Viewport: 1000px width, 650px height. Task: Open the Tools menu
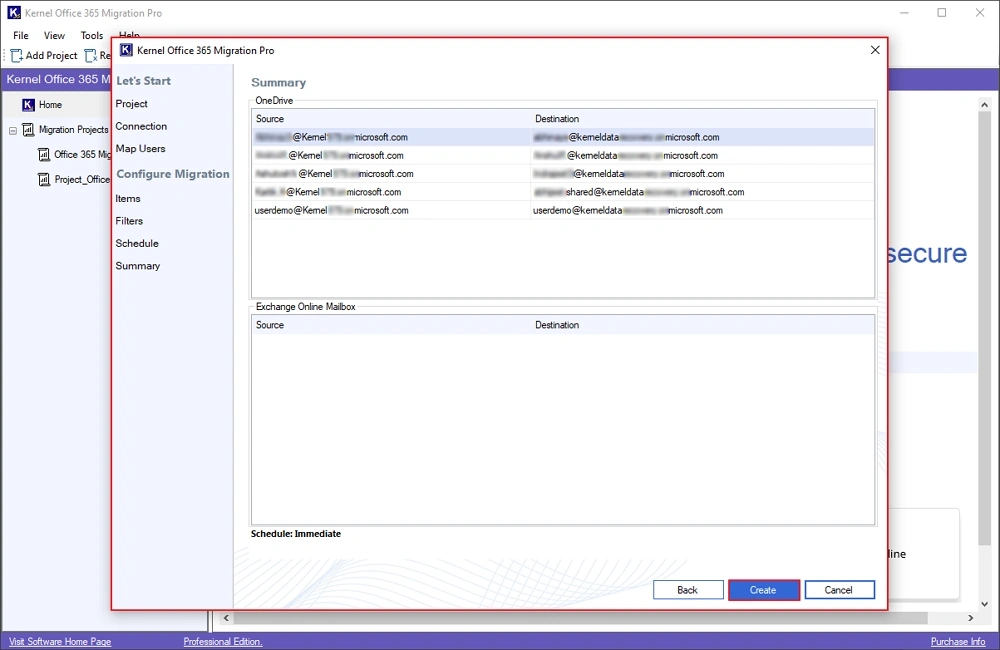[x=91, y=35]
